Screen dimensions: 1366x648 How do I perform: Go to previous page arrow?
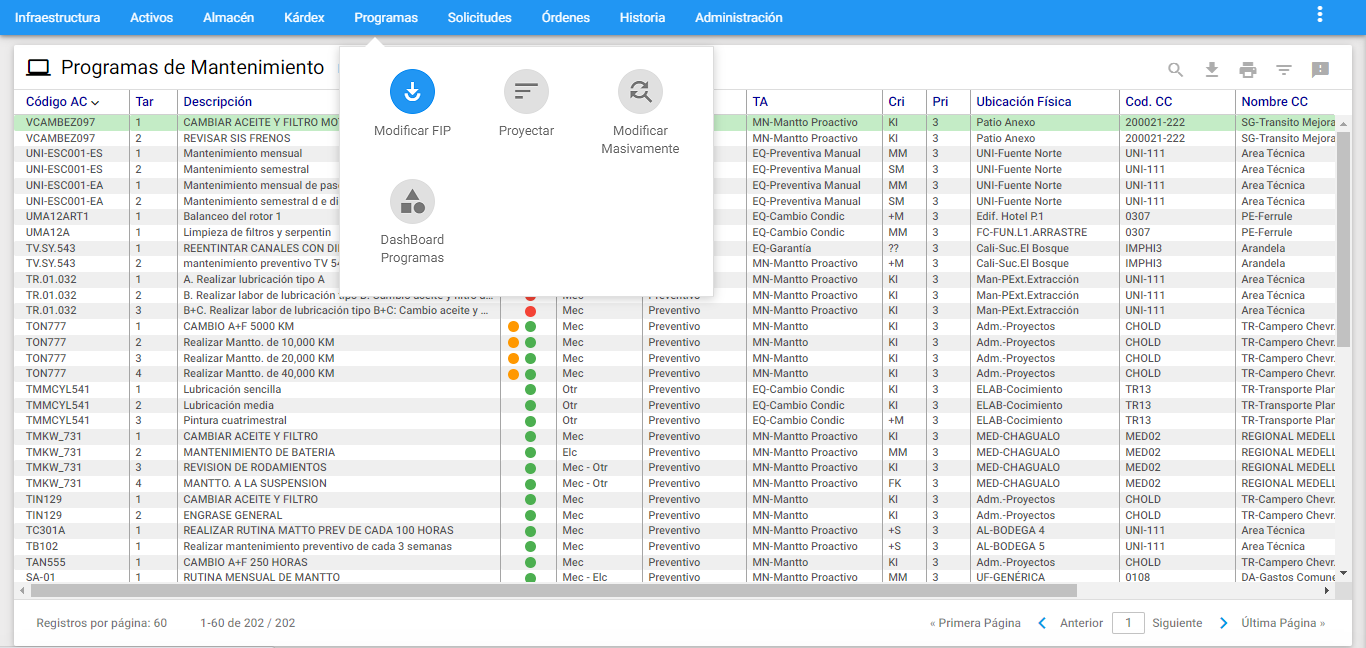coord(1042,623)
